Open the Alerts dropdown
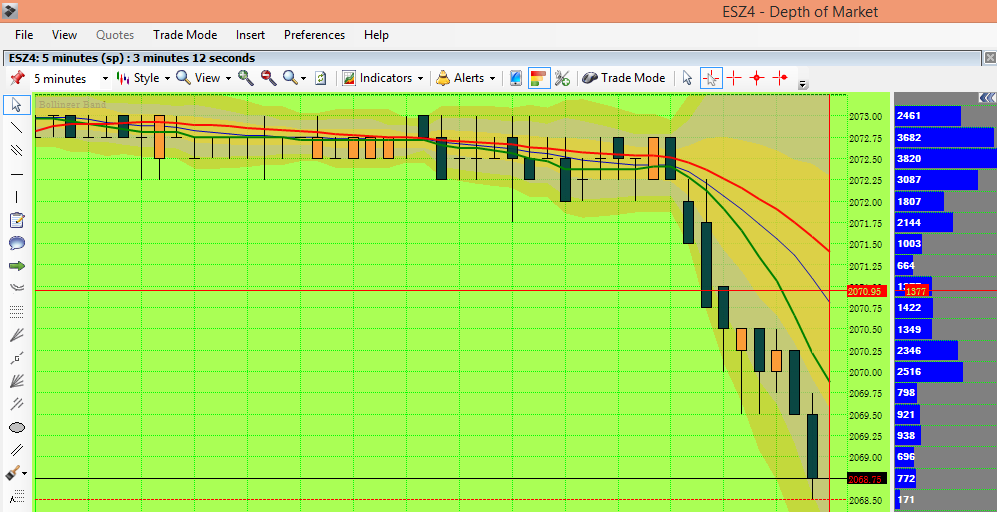997x512 pixels. (x=465, y=78)
